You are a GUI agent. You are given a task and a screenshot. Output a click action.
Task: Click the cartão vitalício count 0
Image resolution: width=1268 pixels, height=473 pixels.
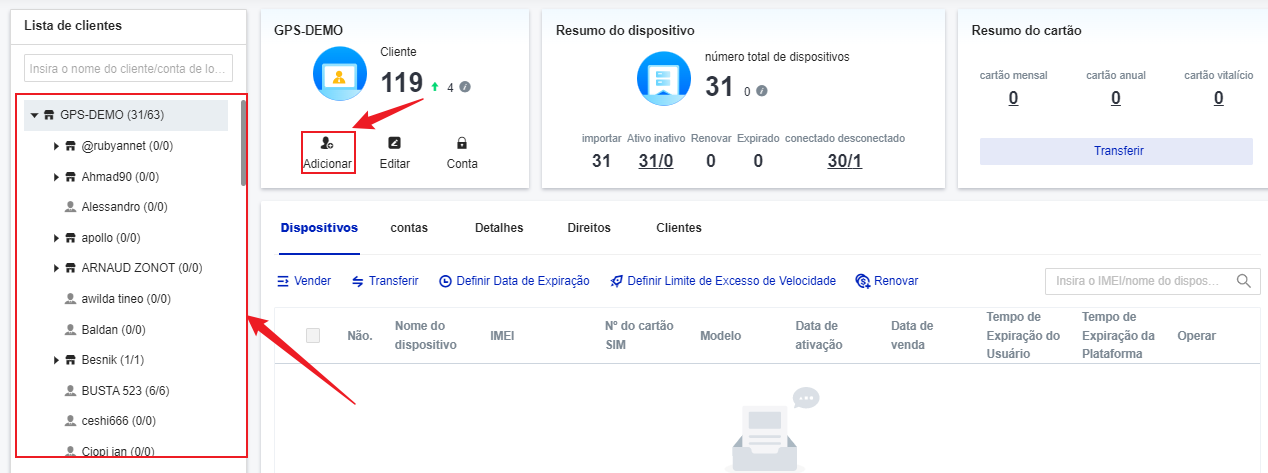tap(1218, 98)
